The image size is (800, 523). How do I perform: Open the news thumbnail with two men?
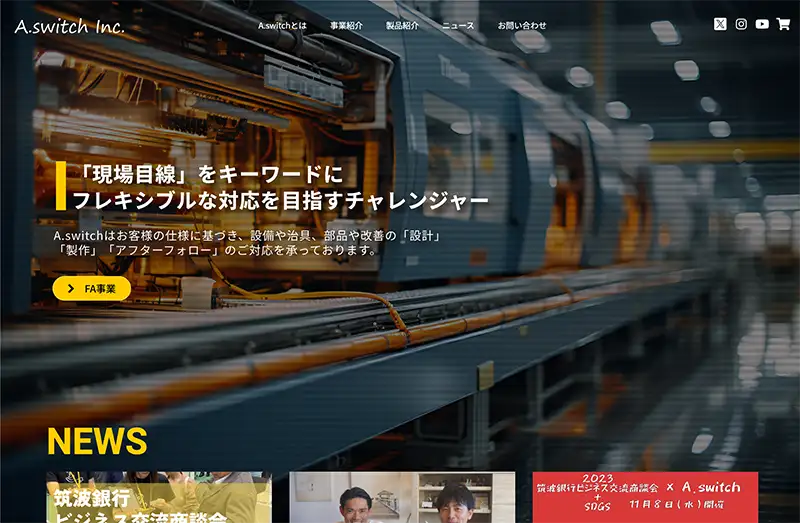[402, 498]
